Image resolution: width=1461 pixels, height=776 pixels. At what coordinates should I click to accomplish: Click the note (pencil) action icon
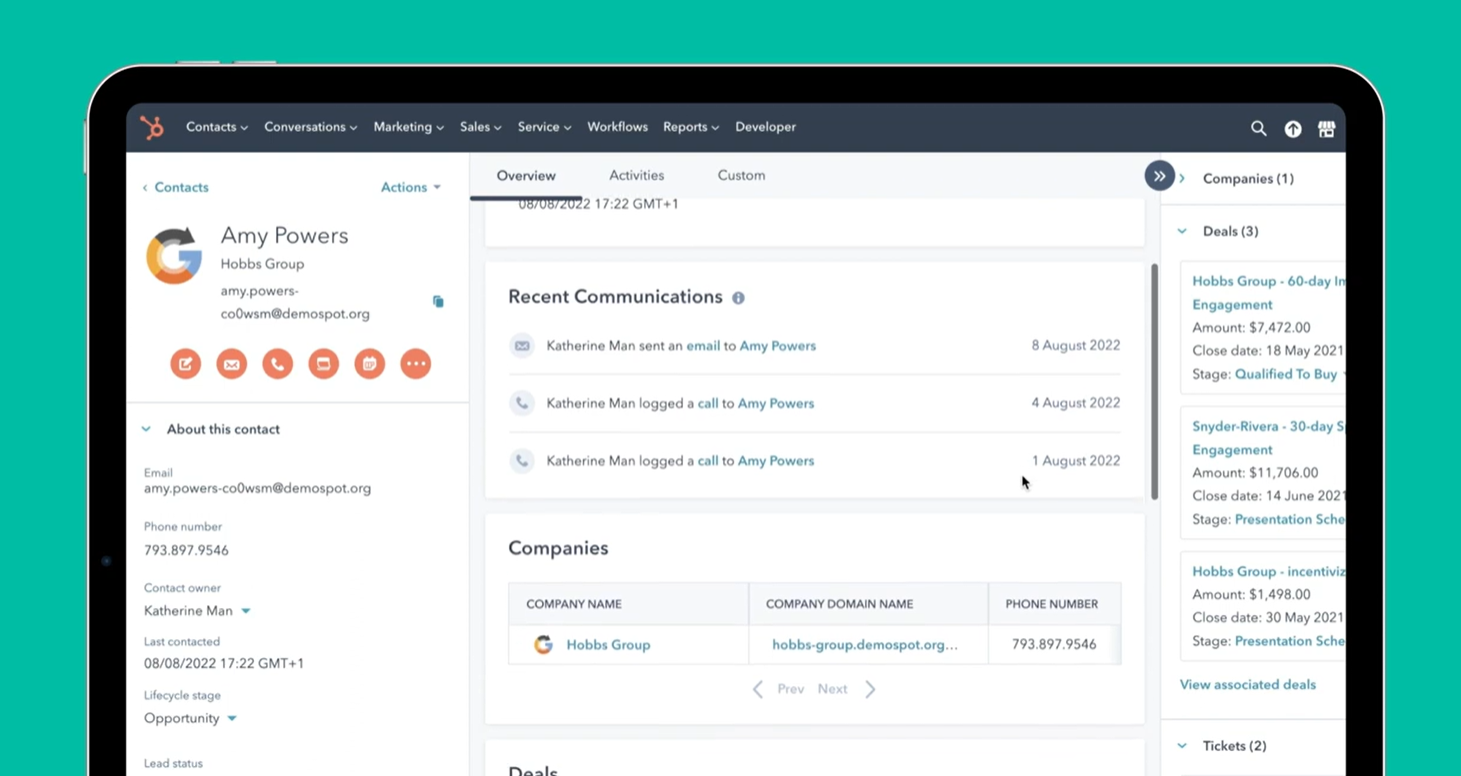coord(185,364)
